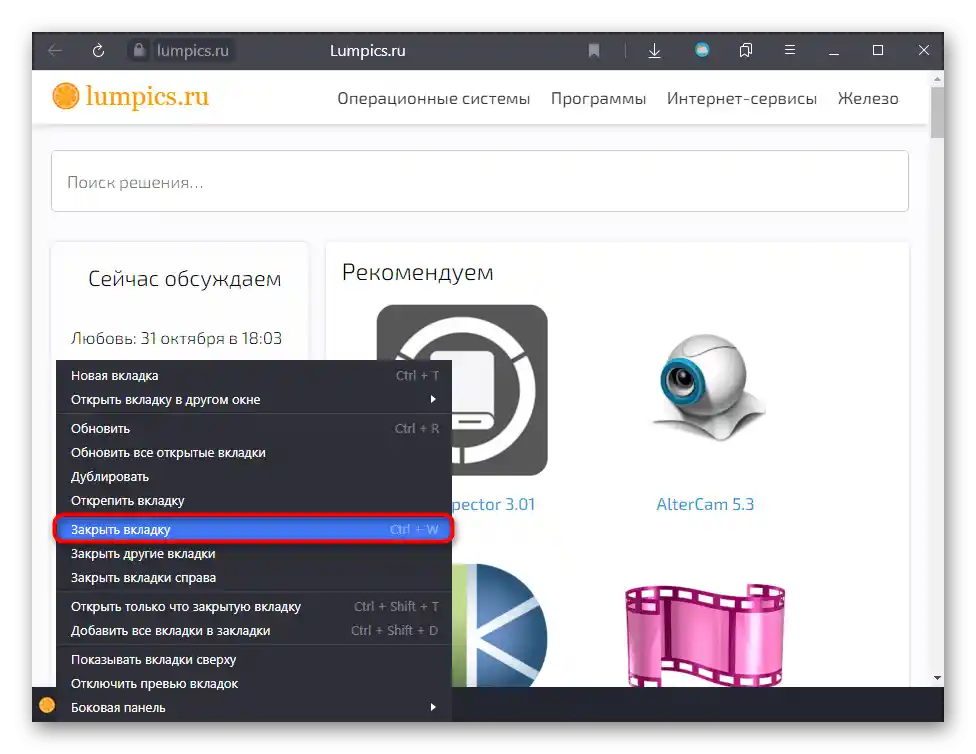976x754 pixels.
Task: Click the lumpics.ru orange logo
Action: click(131, 97)
